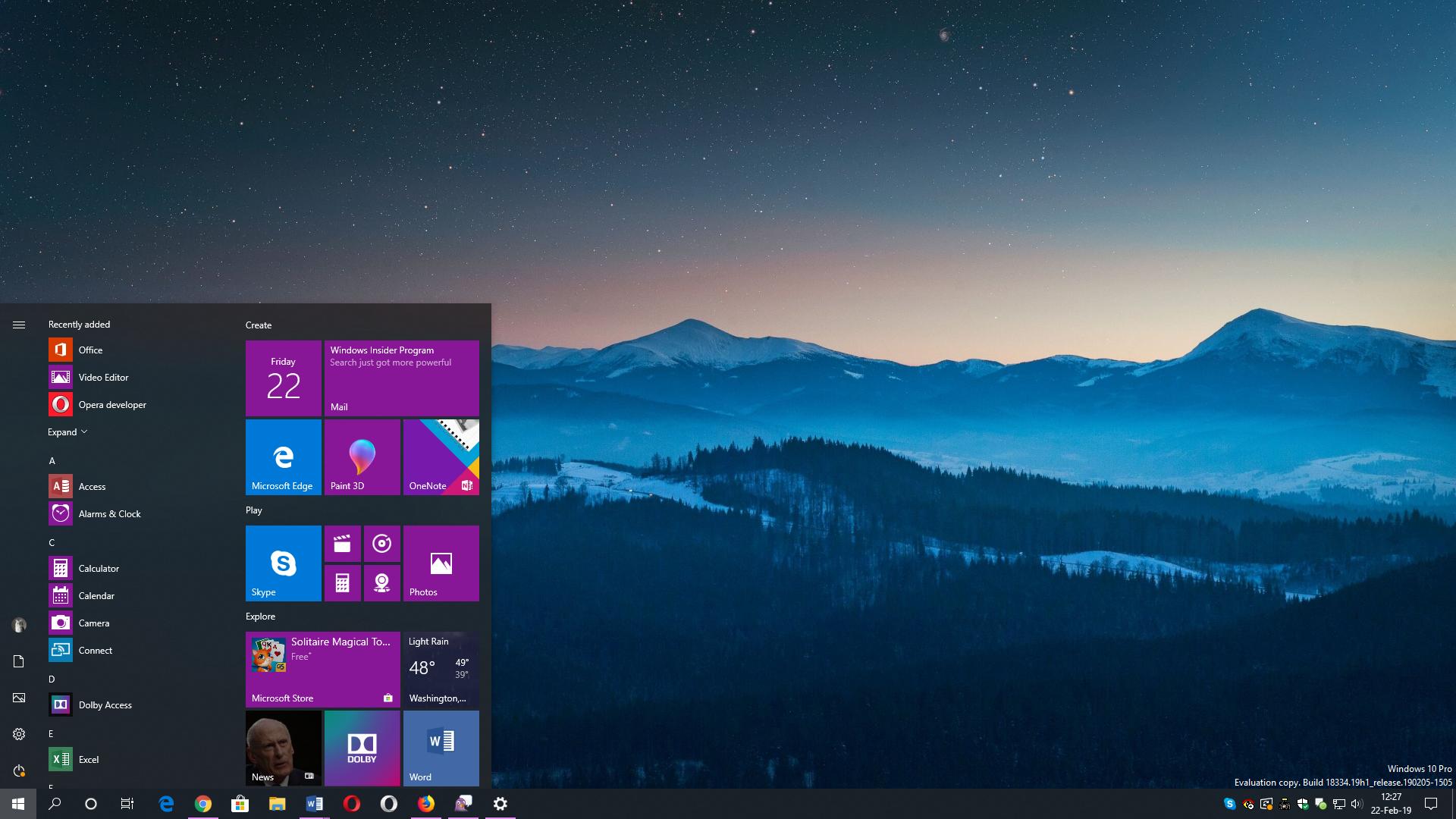Open the Windows Insider Program tile
The image size is (1456, 819).
(x=402, y=376)
